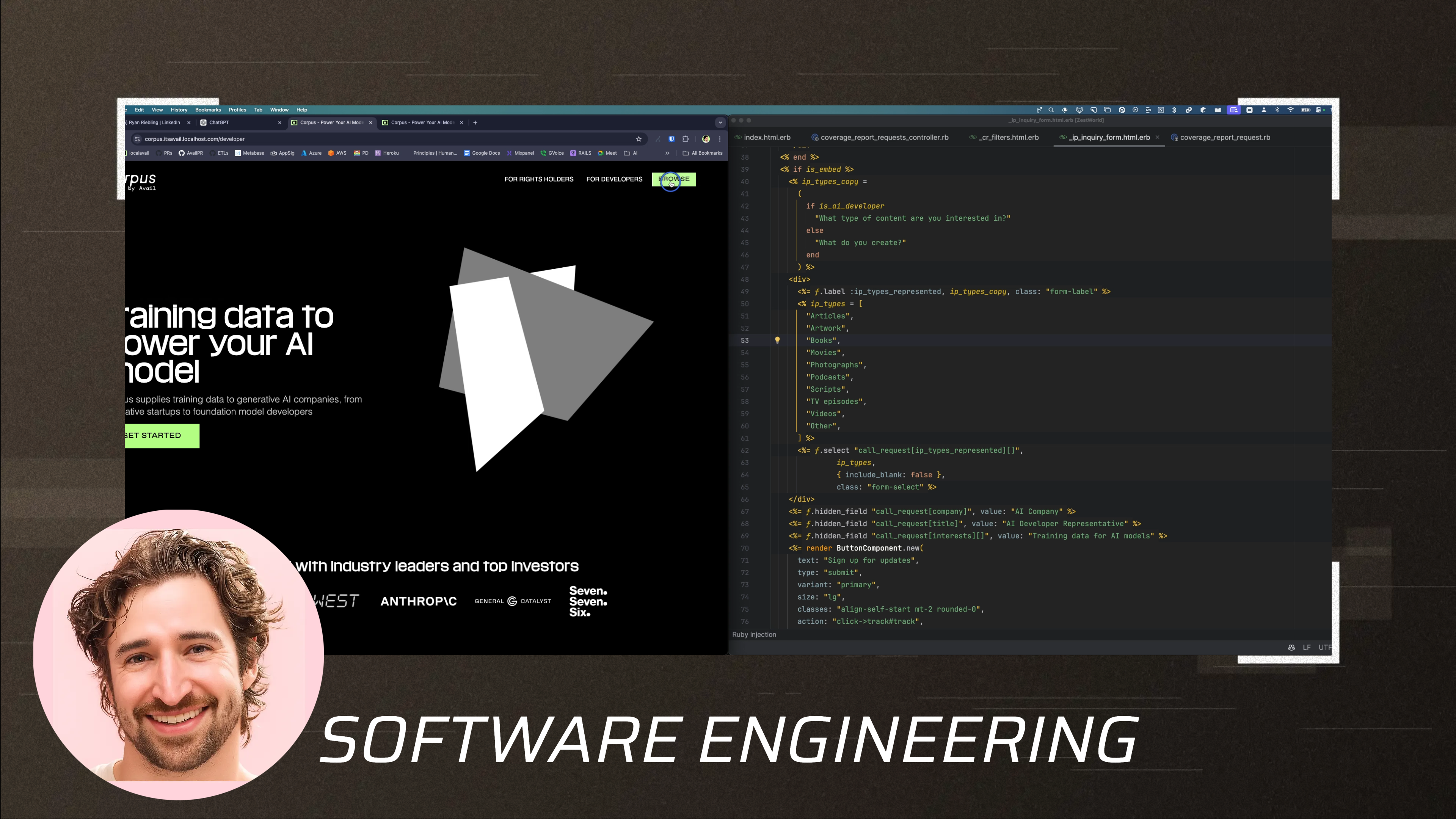Open the AI bookmarks folder
Image resolution: width=1456 pixels, height=819 pixels.
(x=631, y=153)
